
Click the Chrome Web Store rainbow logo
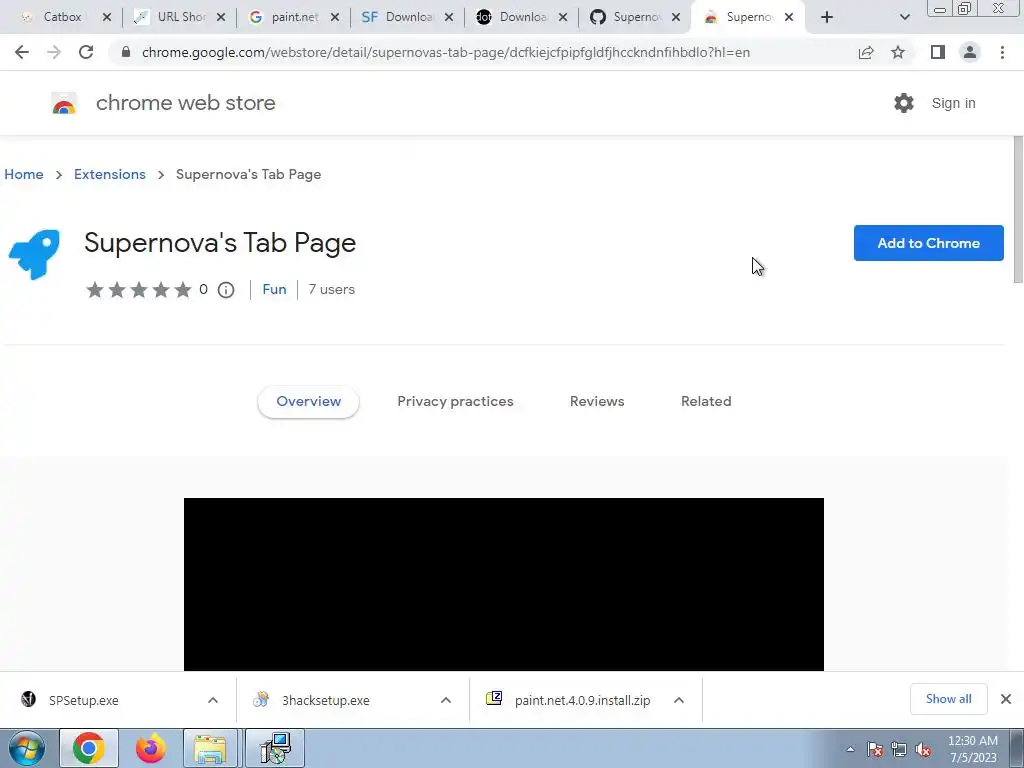(x=64, y=103)
